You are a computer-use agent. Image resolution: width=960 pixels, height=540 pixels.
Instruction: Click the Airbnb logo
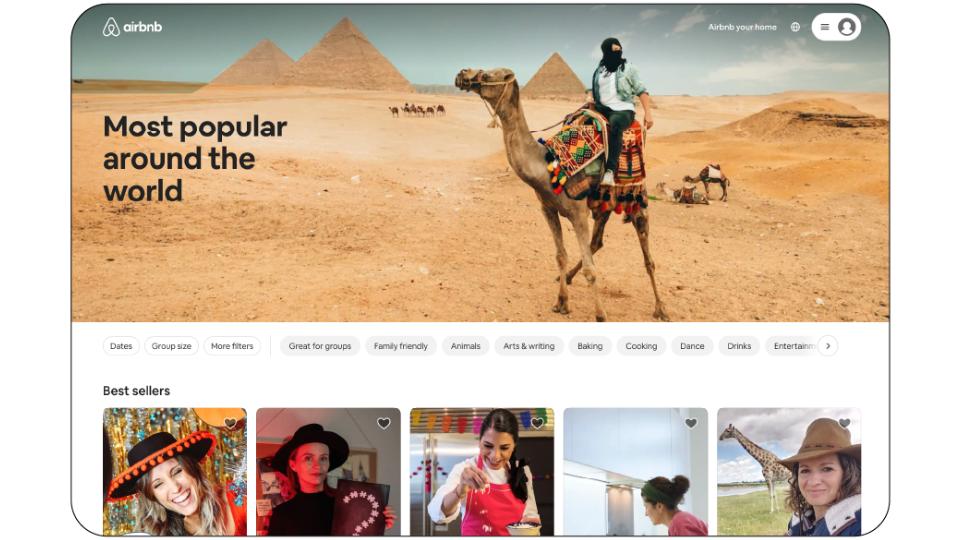coord(132,27)
